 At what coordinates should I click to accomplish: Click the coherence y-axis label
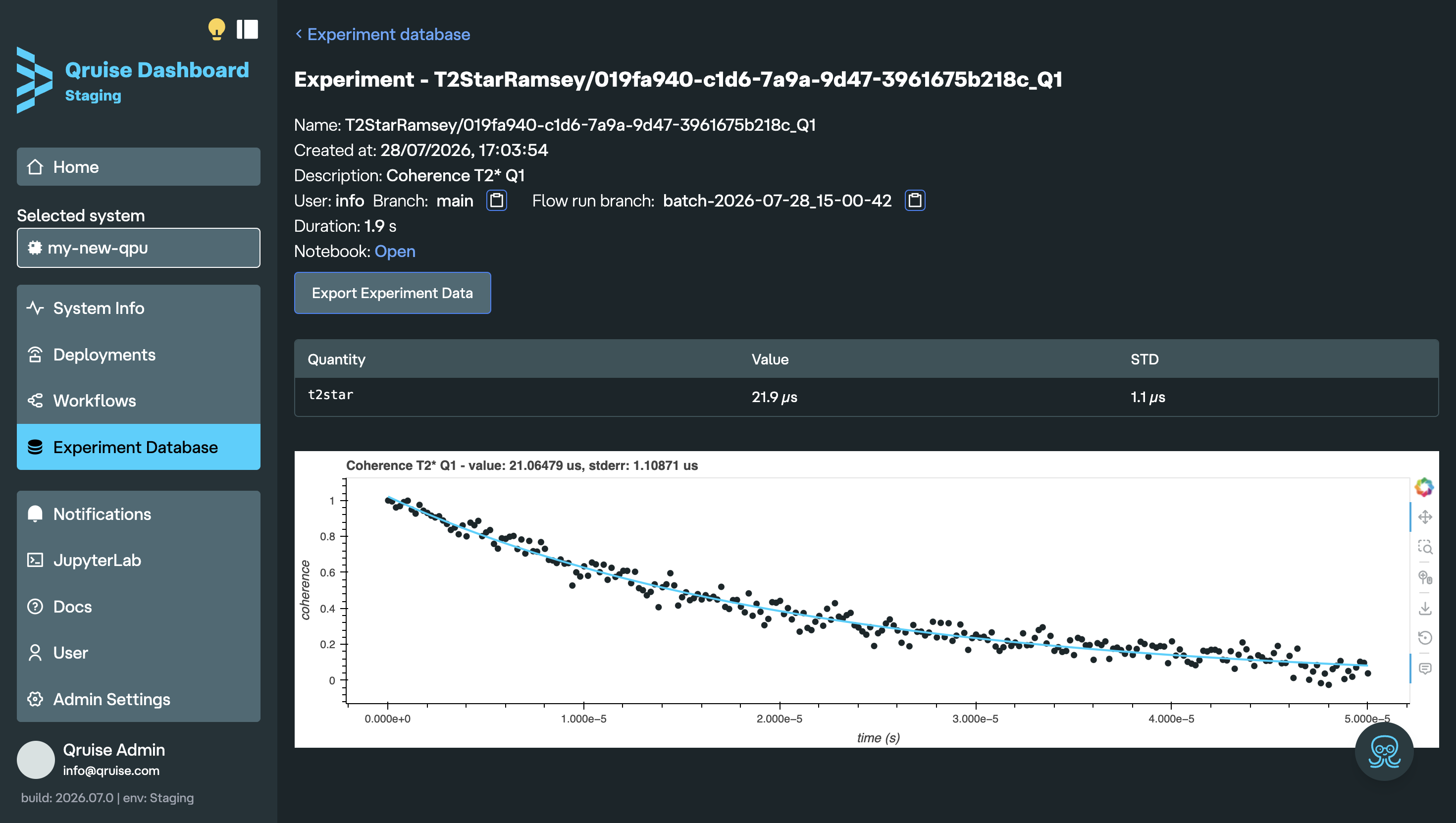tap(305, 590)
